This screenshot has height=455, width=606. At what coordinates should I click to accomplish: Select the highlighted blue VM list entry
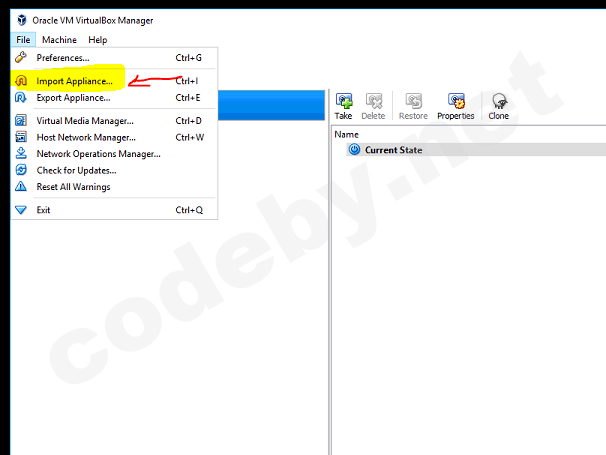271,105
